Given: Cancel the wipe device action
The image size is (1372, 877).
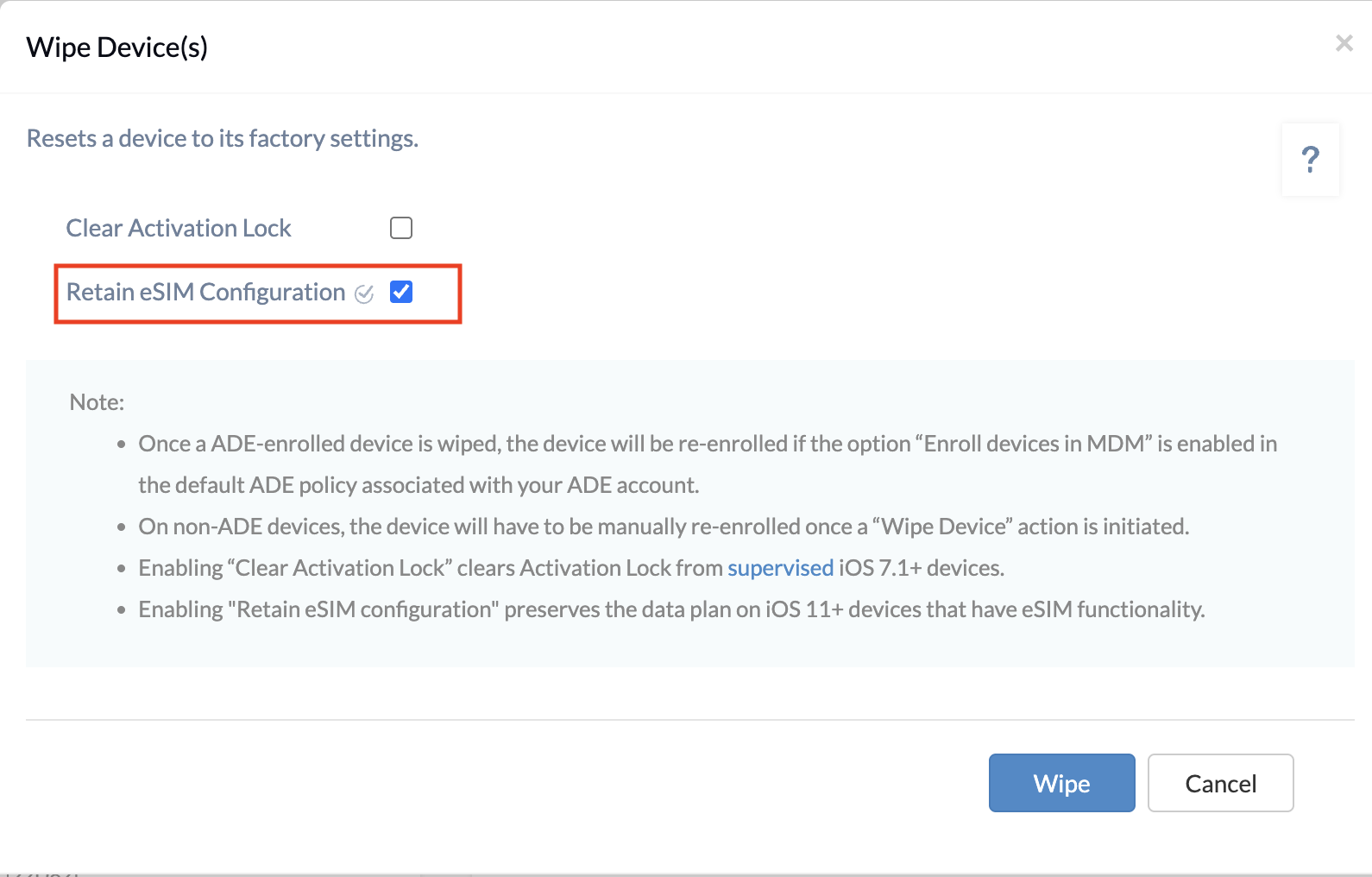Looking at the screenshot, I should [1220, 783].
